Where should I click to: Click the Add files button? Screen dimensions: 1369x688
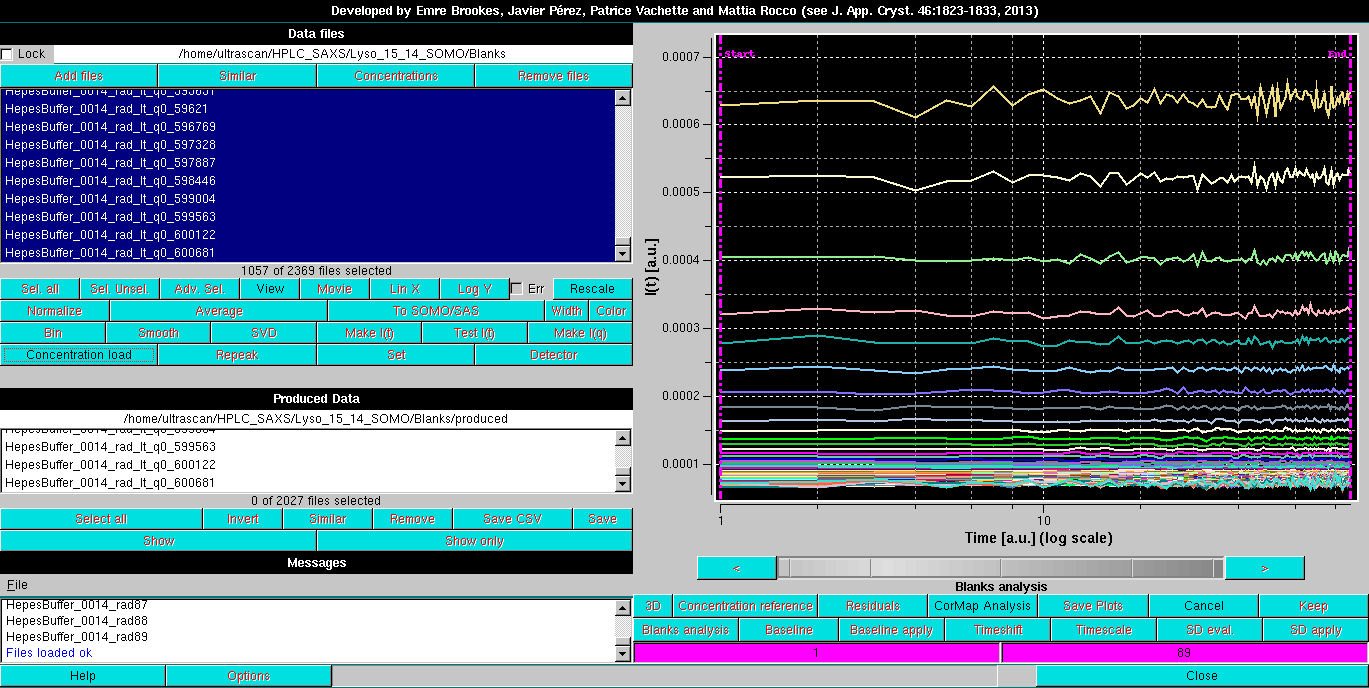tap(78, 74)
